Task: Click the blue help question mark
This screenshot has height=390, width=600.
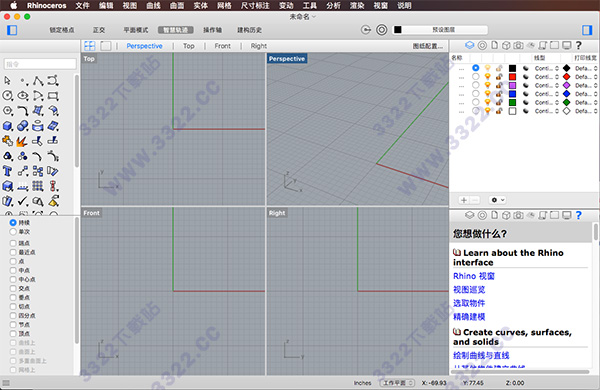Action: 579,215
